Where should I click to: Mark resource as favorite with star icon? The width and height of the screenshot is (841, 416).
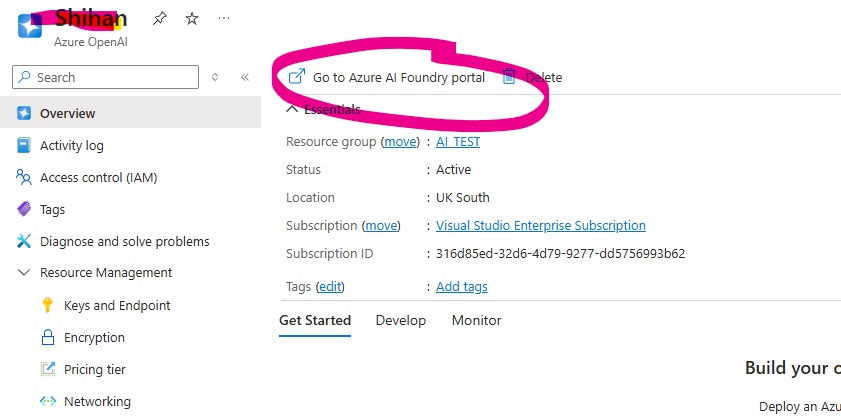click(192, 19)
